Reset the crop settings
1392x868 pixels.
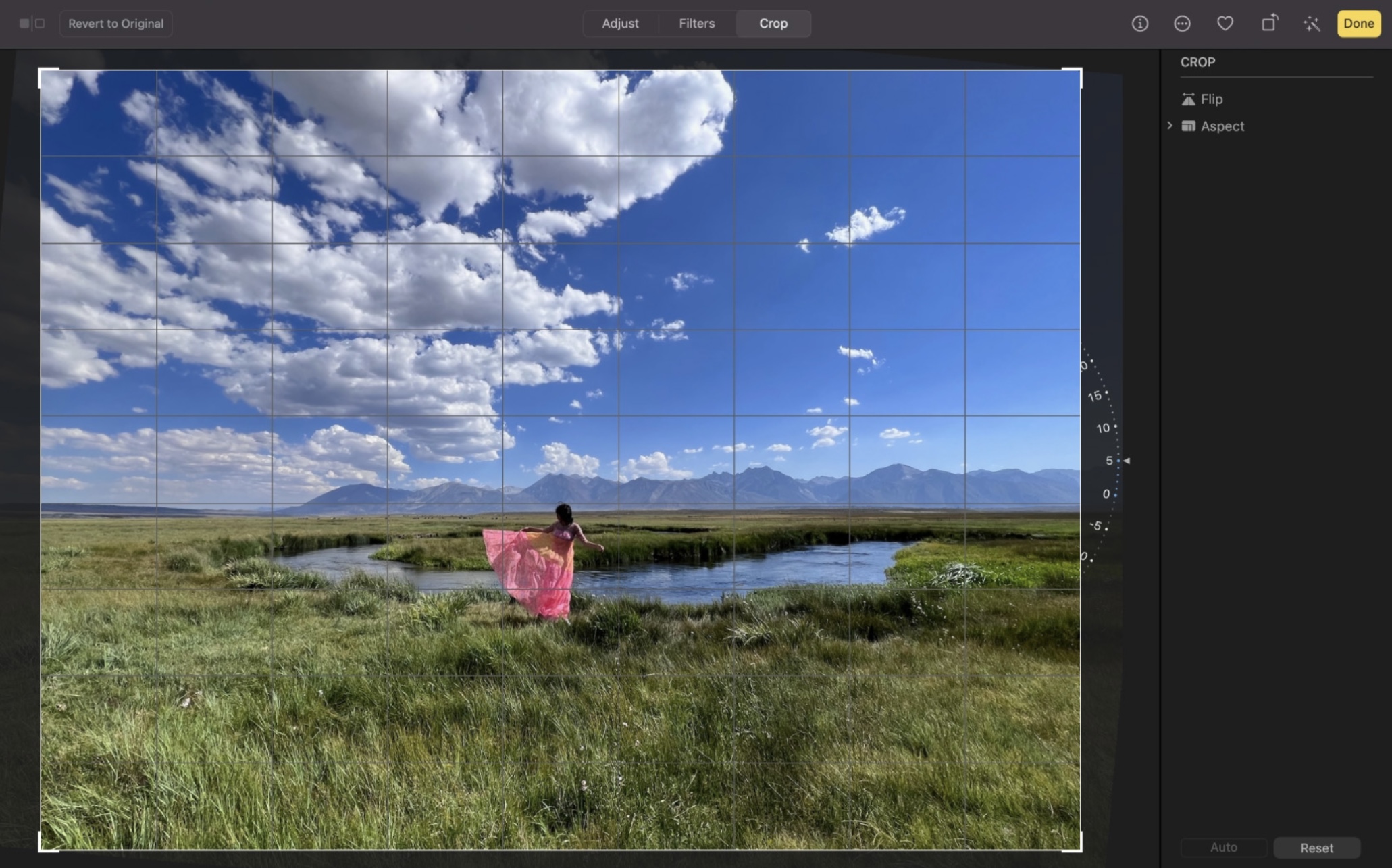(x=1316, y=847)
